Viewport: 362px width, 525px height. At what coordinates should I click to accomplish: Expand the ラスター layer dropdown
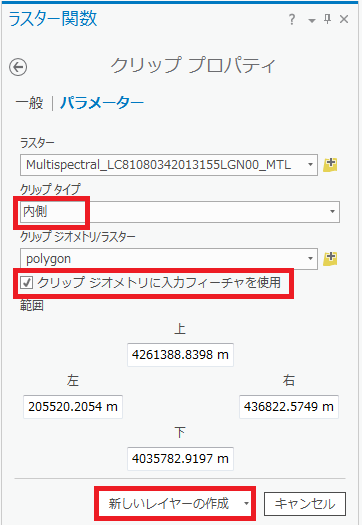point(310,165)
